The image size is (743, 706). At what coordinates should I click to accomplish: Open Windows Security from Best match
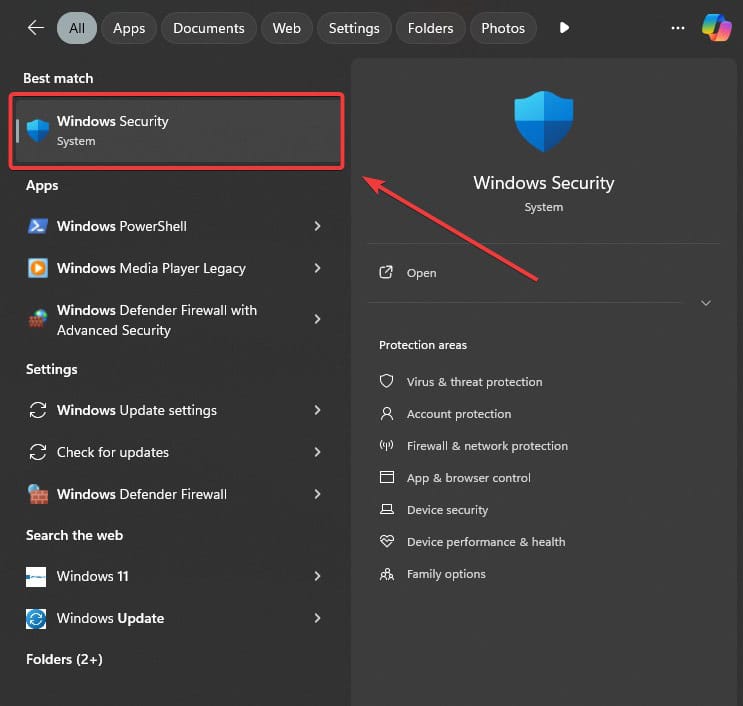point(177,131)
